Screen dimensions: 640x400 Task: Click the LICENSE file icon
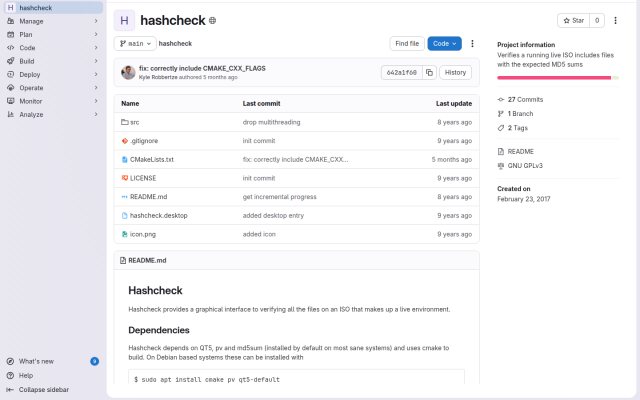tap(124, 178)
